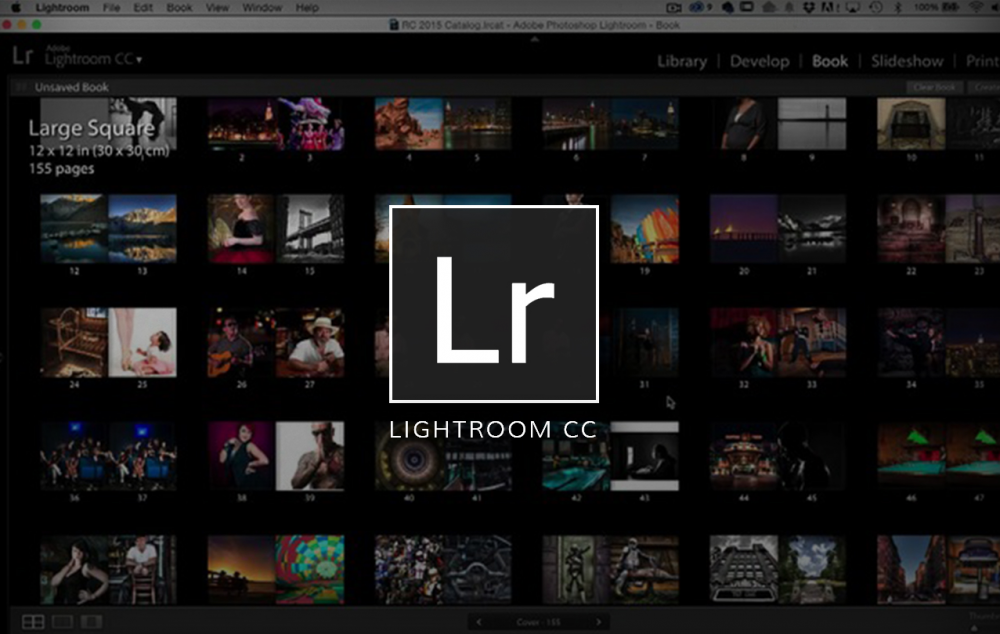
Task: Select page 19 hot air balloon thumbnail
Action: coord(645,229)
